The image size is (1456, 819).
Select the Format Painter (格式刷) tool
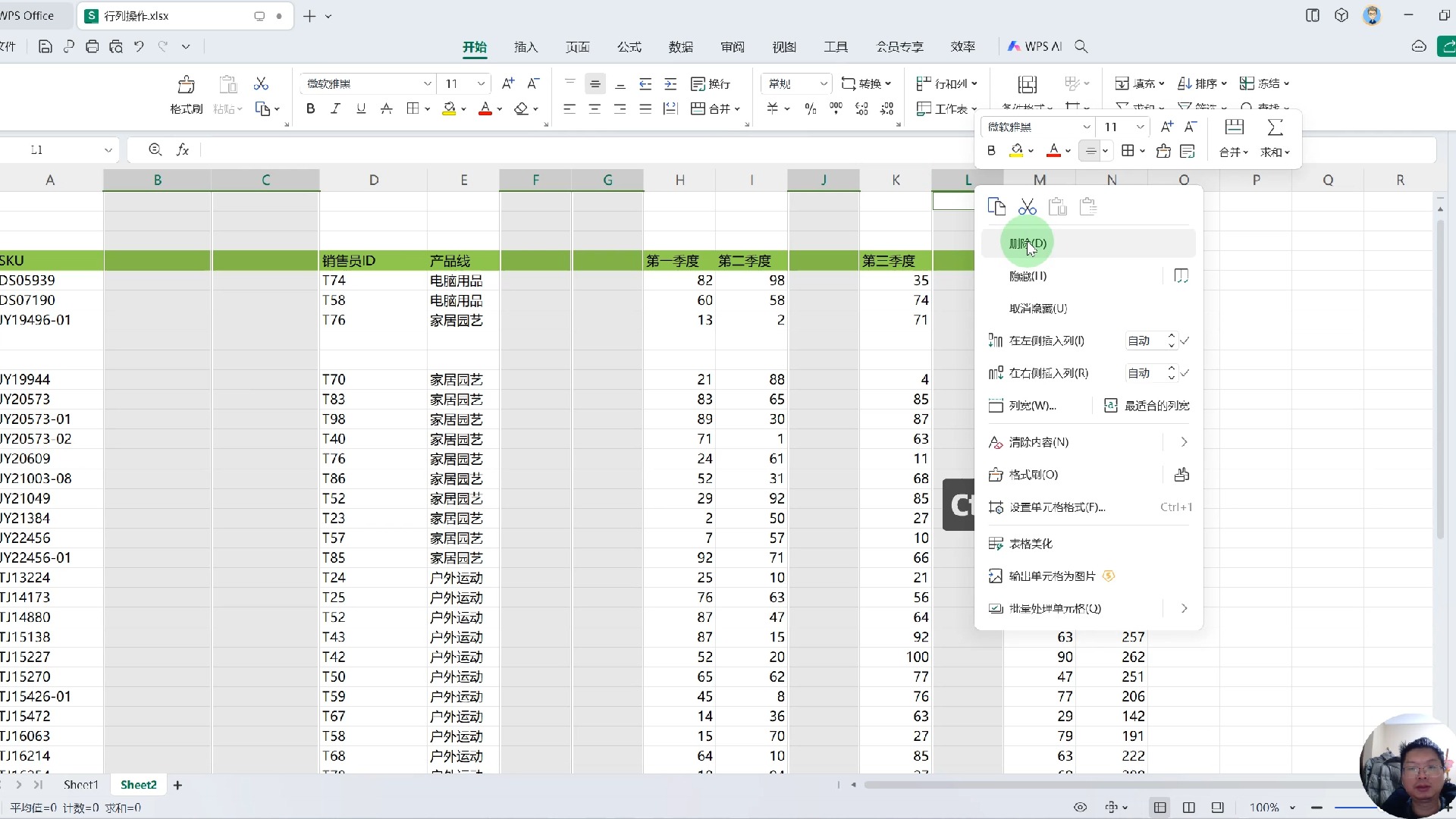[185, 93]
